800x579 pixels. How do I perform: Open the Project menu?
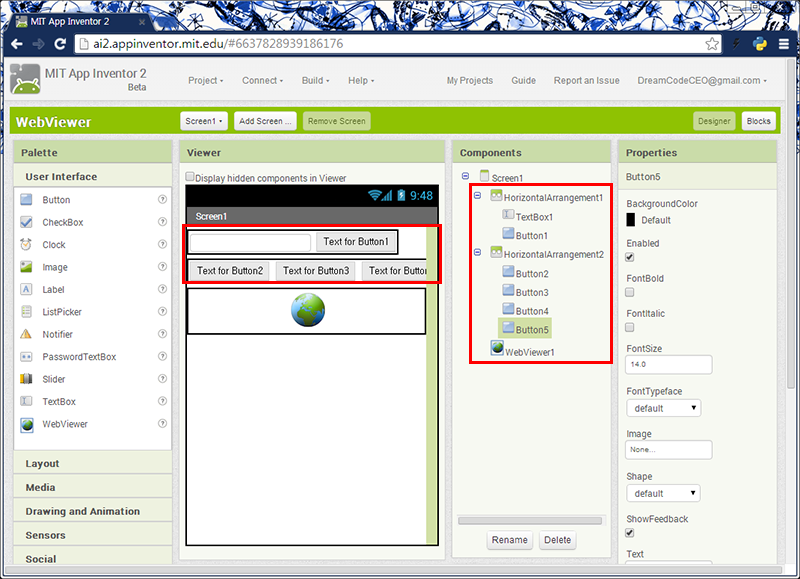click(x=206, y=81)
